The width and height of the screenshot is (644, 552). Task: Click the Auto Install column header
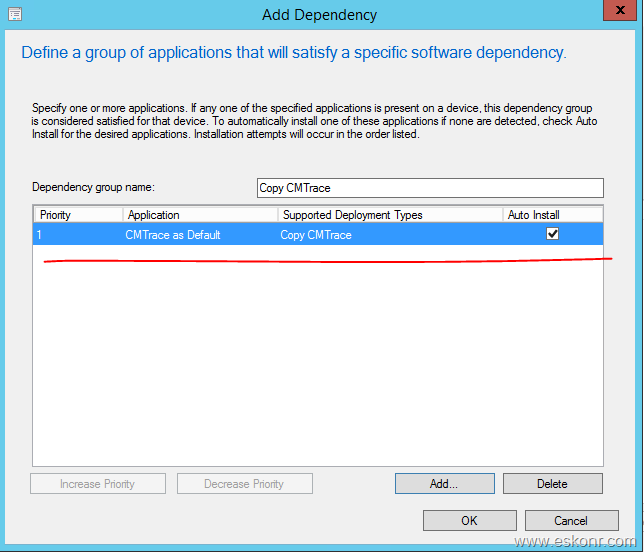tap(553, 215)
